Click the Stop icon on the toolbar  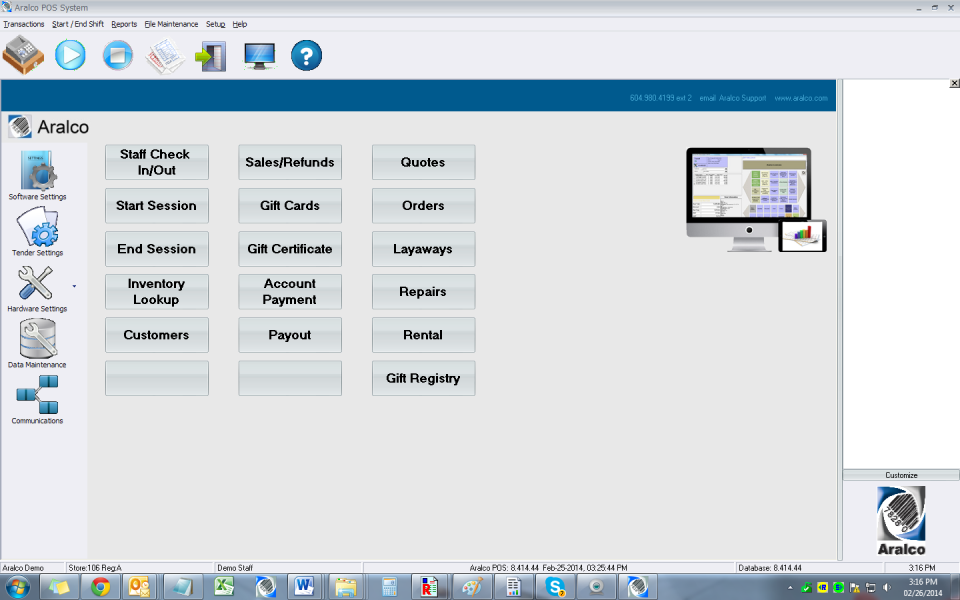click(x=117, y=55)
